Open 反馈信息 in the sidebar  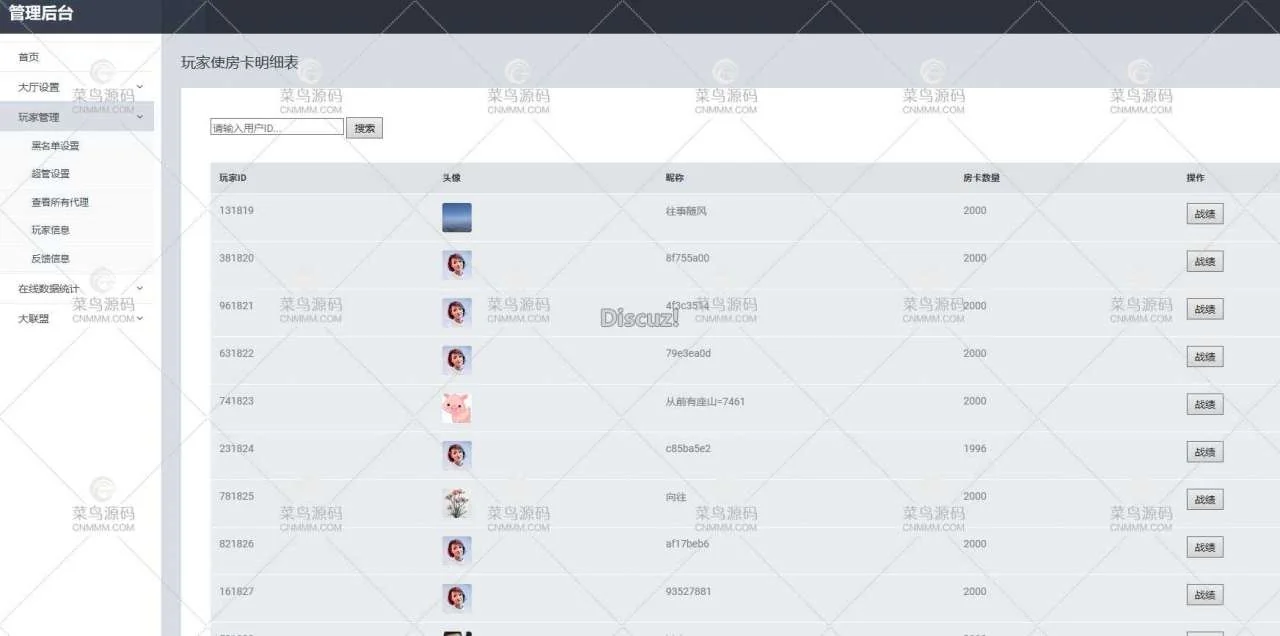pos(50,259)
